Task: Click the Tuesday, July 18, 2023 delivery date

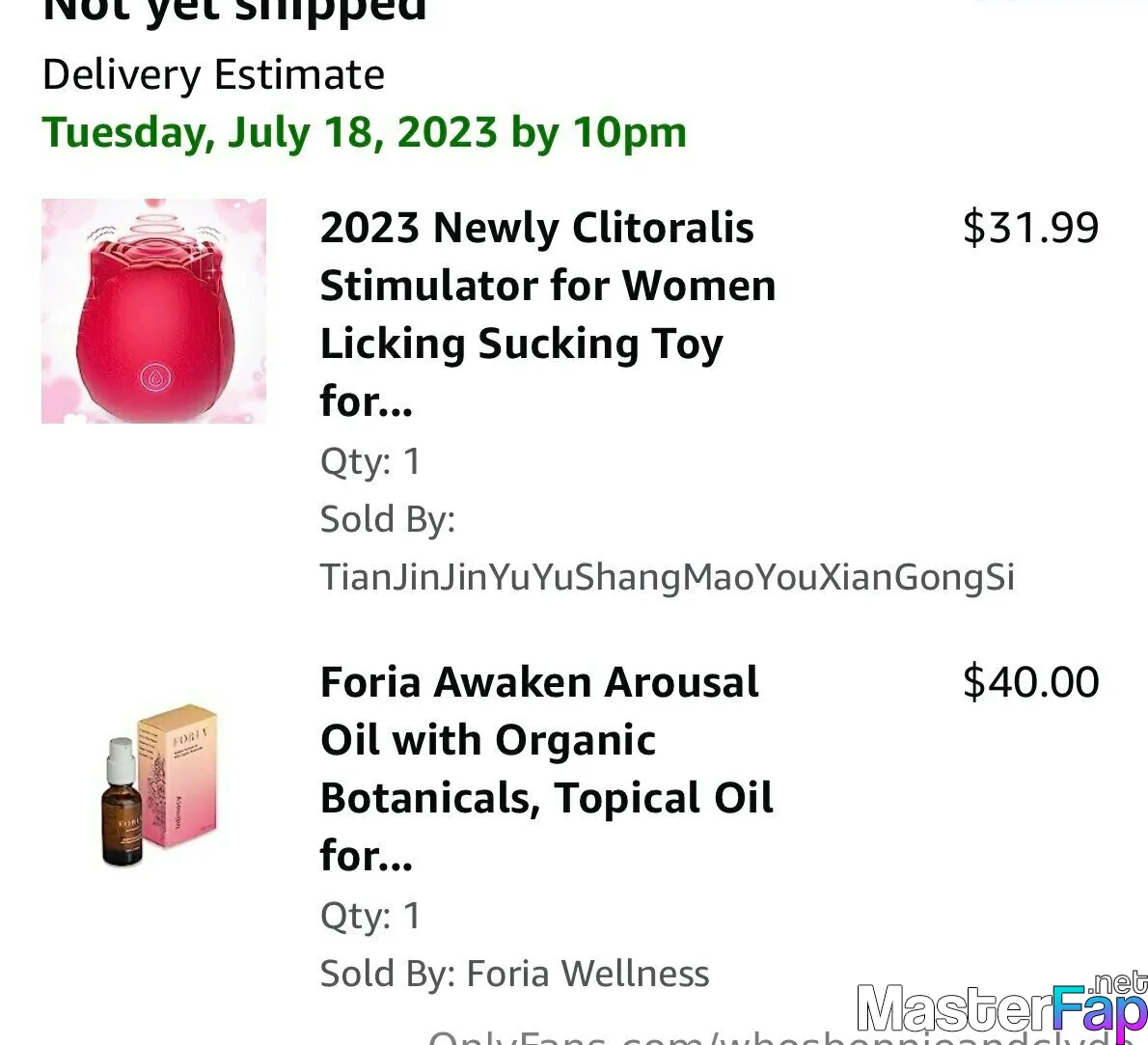Action: pos(365,133)
